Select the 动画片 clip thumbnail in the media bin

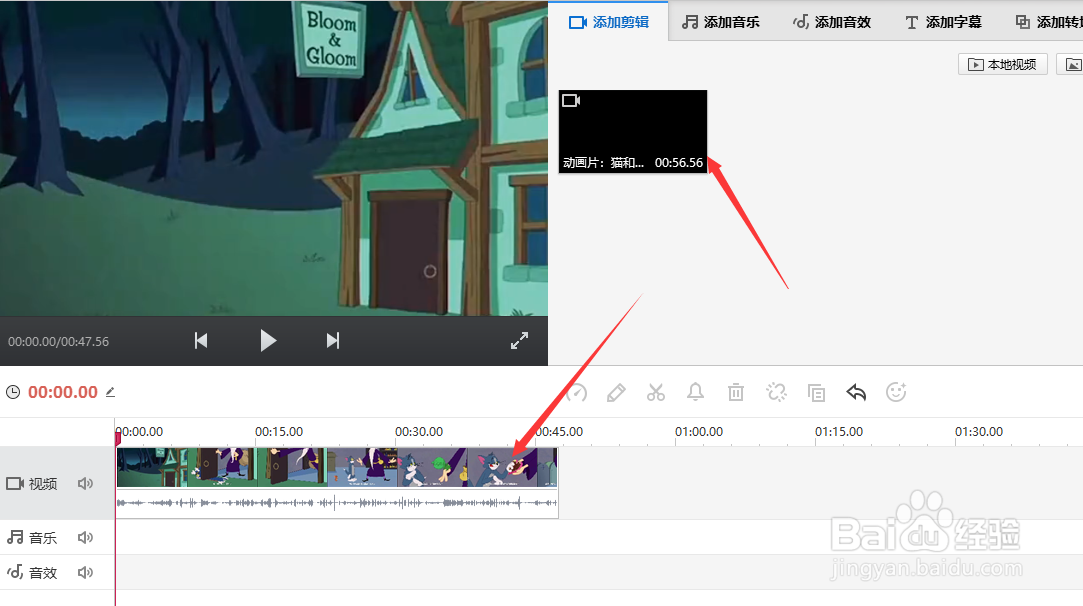click(x=633, y=131)
